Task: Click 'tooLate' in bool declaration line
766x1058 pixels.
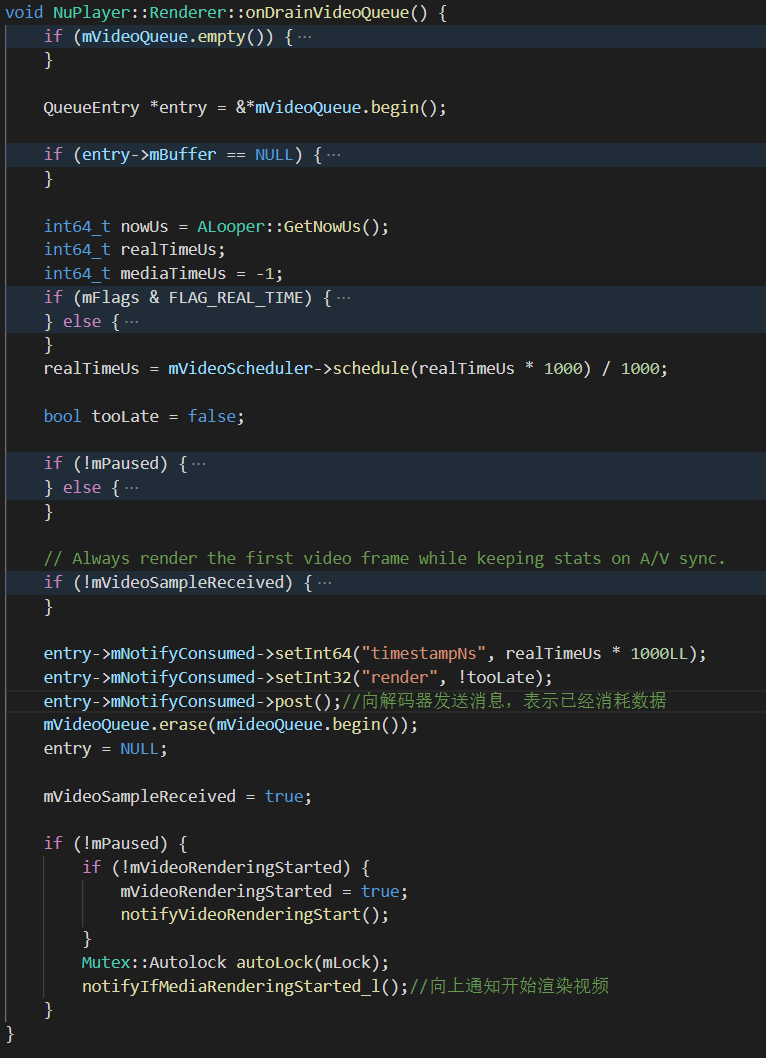Action: [x=125, y=416]
